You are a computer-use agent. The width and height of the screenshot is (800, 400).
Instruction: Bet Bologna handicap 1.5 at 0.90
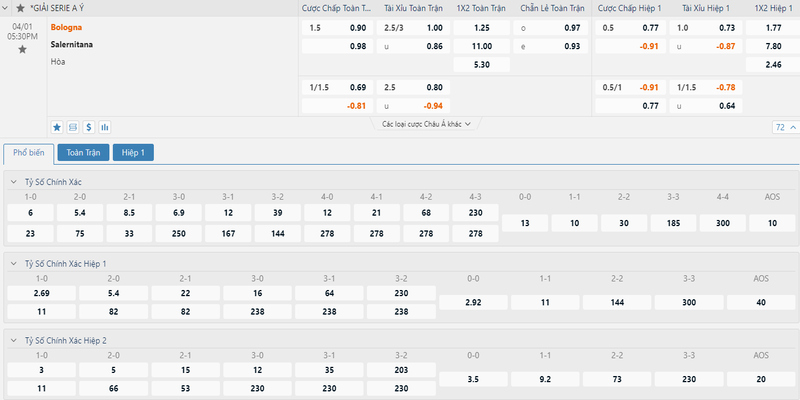click(x=337, y=28)
